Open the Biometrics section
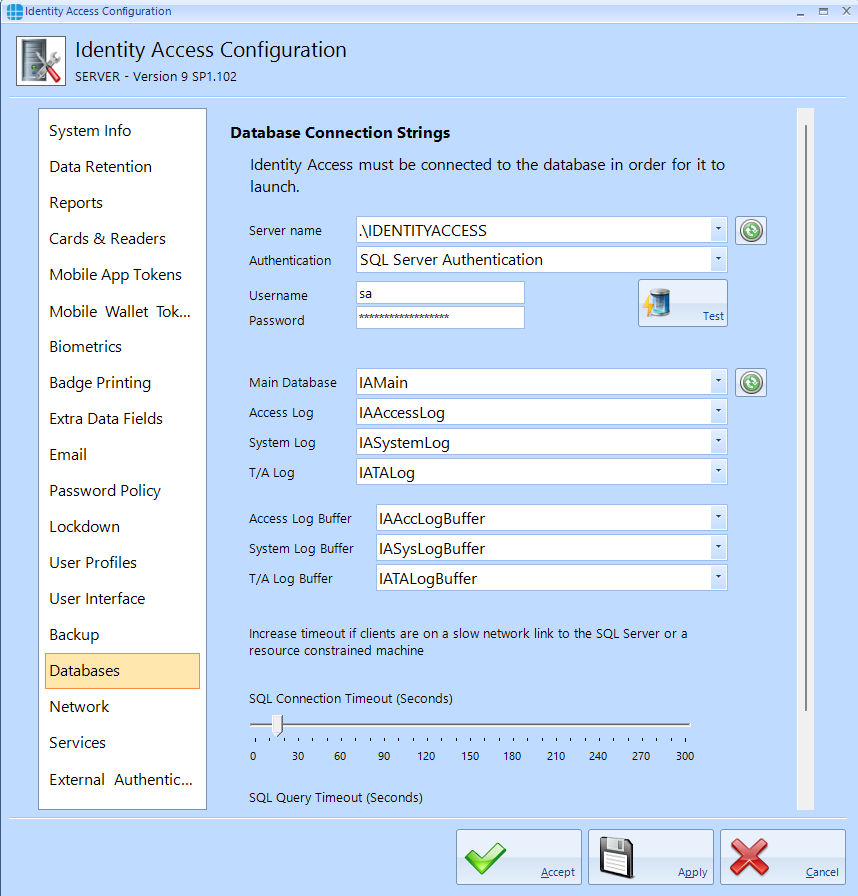The height and width of the screenshot is (896, 858). point(122,347)
